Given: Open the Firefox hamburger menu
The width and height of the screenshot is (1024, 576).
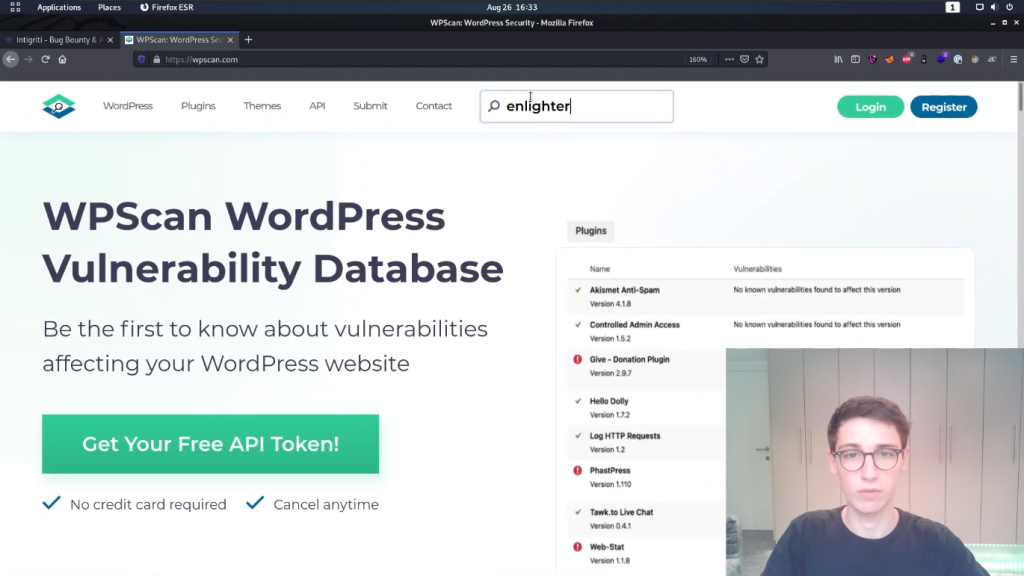Looking at the screenshot, I should click(x=1014, y=59).
